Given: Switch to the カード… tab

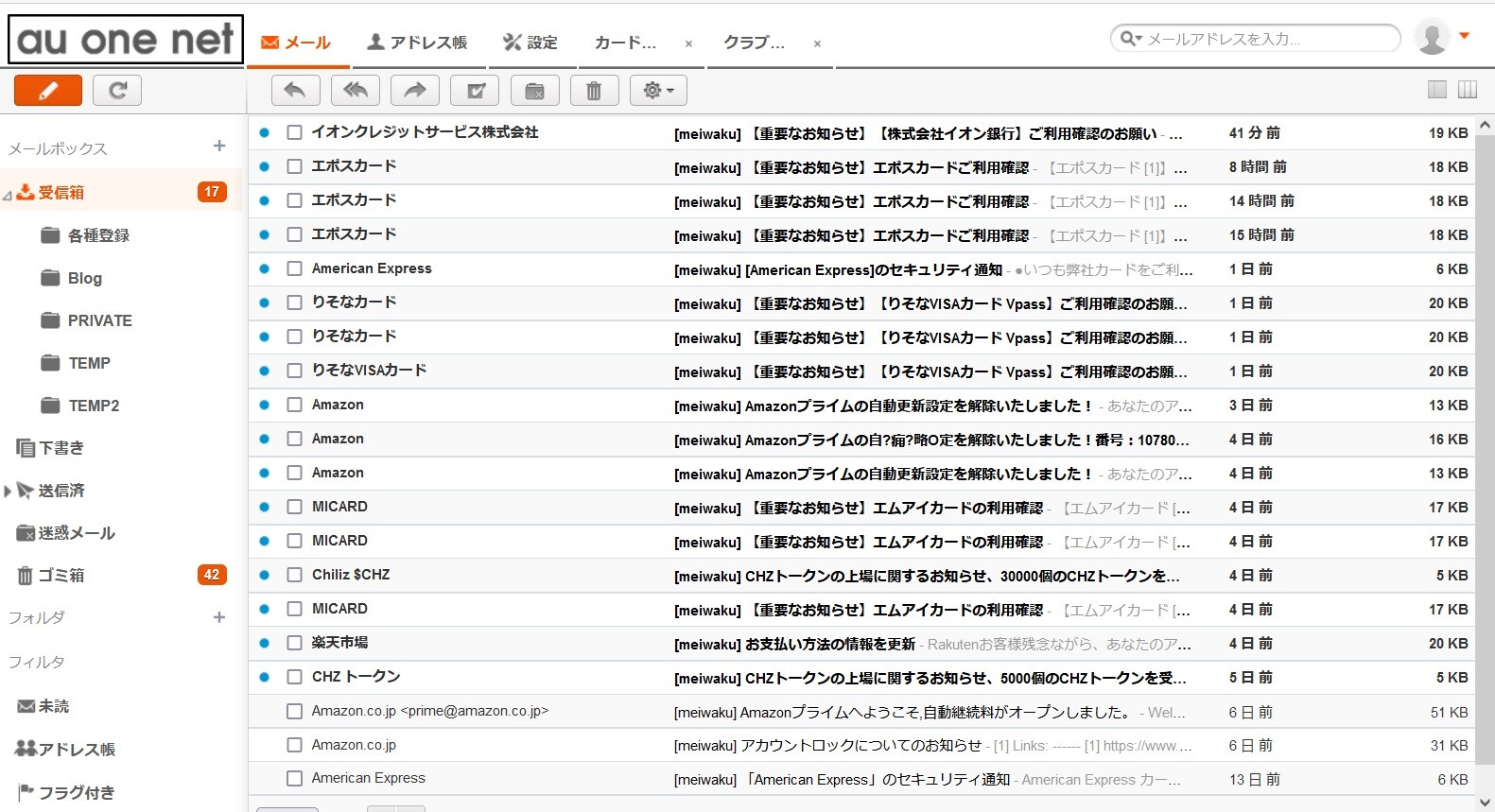Looking at the screenshot, I should point(625,43).
